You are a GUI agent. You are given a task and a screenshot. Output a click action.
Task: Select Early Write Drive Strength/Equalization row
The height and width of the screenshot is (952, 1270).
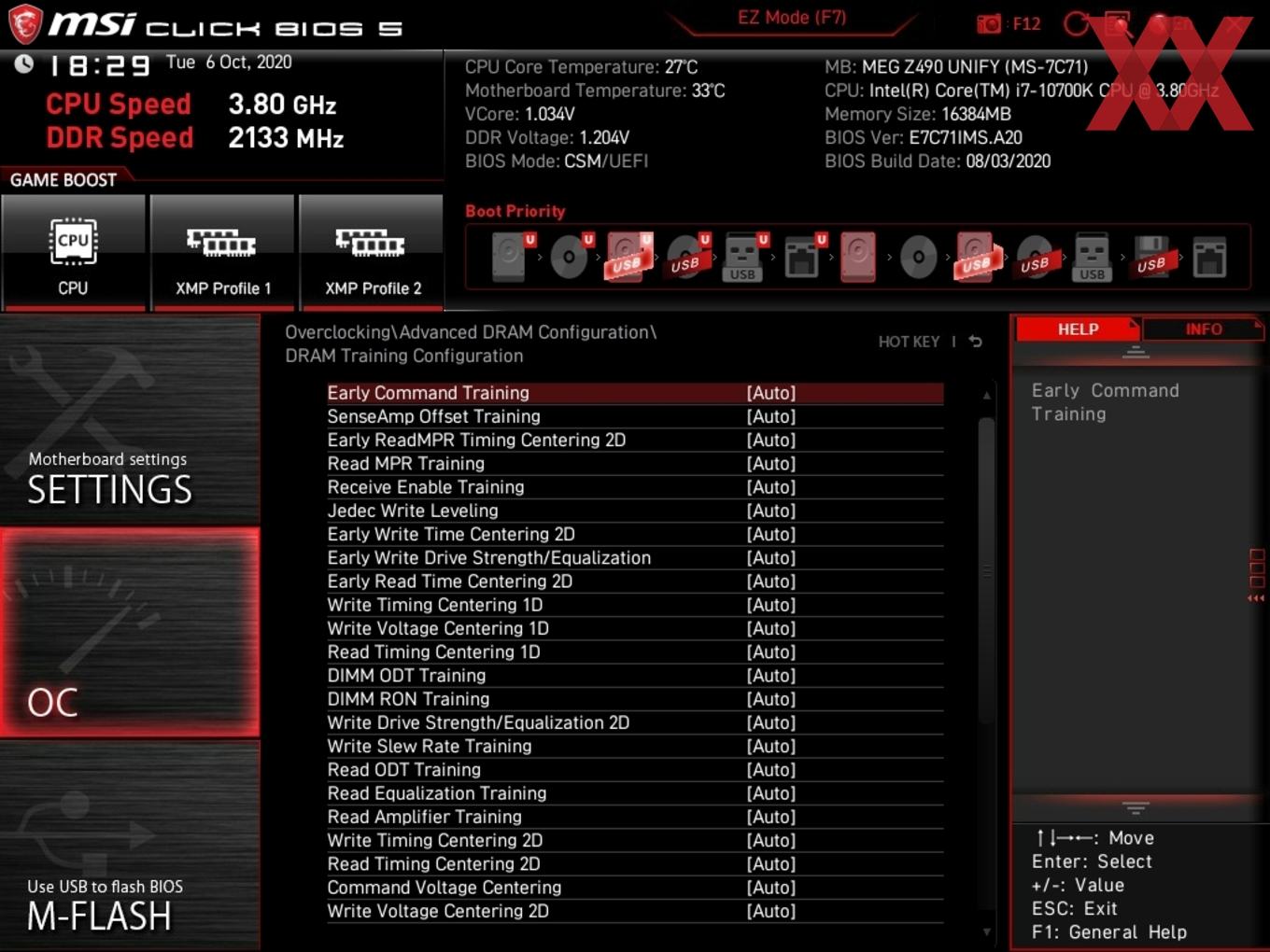[x=635, y=558]
